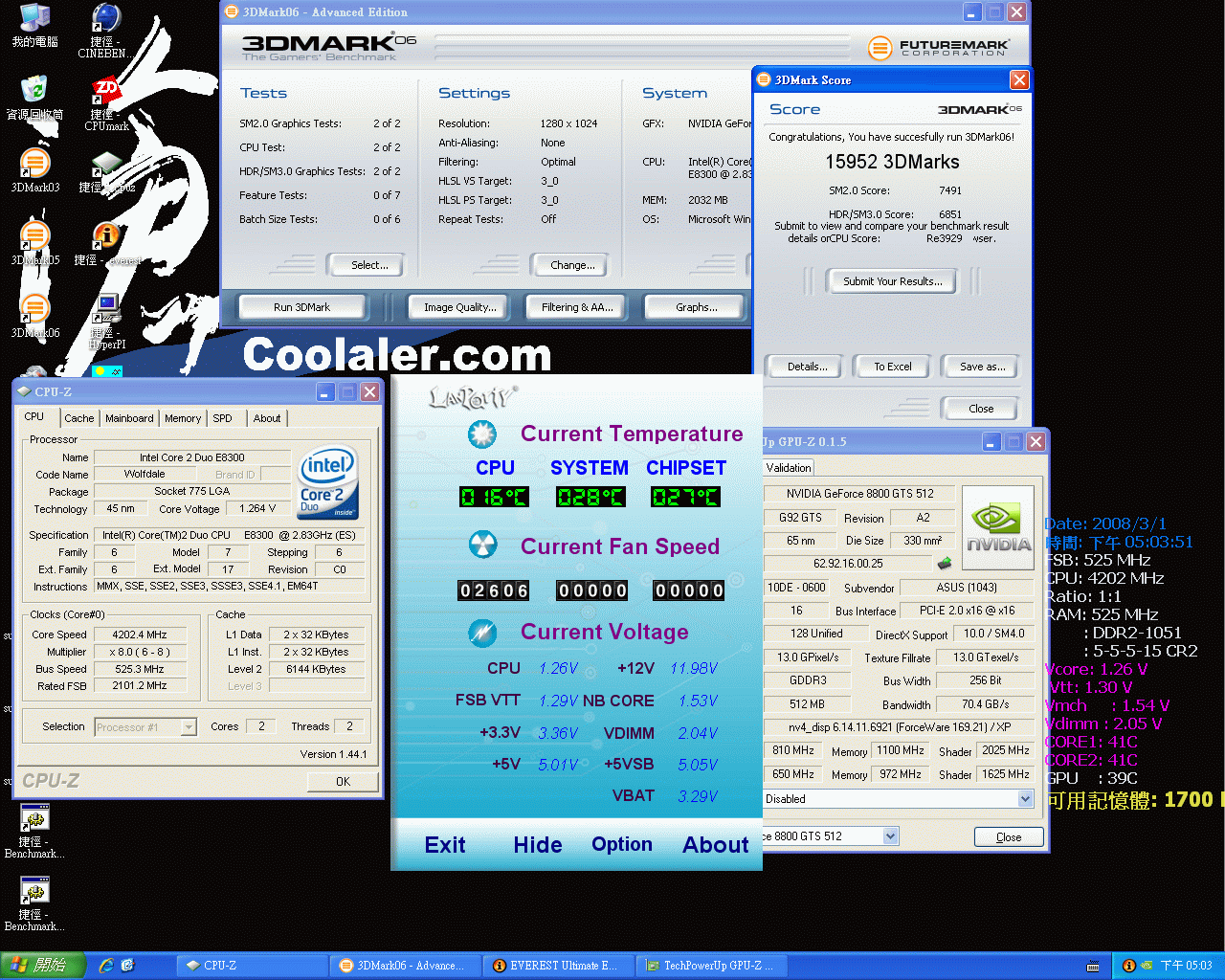The height and width of the screenshot is (980, 1225).
Task: Click Hide in the LanParty monitor
Action: click(x=538, y=845)
